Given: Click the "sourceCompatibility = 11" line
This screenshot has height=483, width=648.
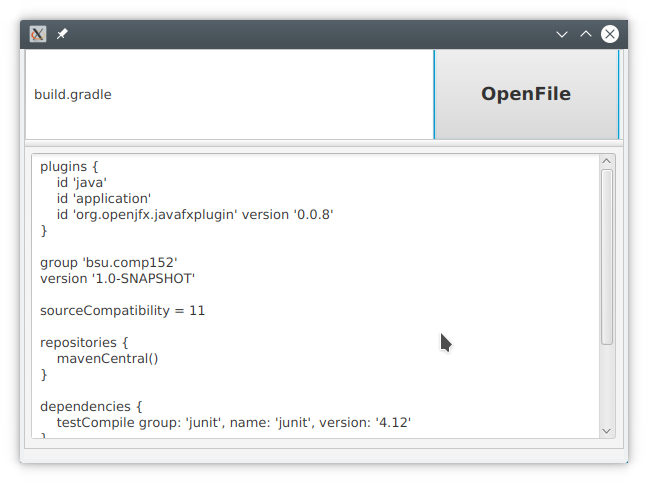Looking at the screenshot, I should tap(122, 311).
